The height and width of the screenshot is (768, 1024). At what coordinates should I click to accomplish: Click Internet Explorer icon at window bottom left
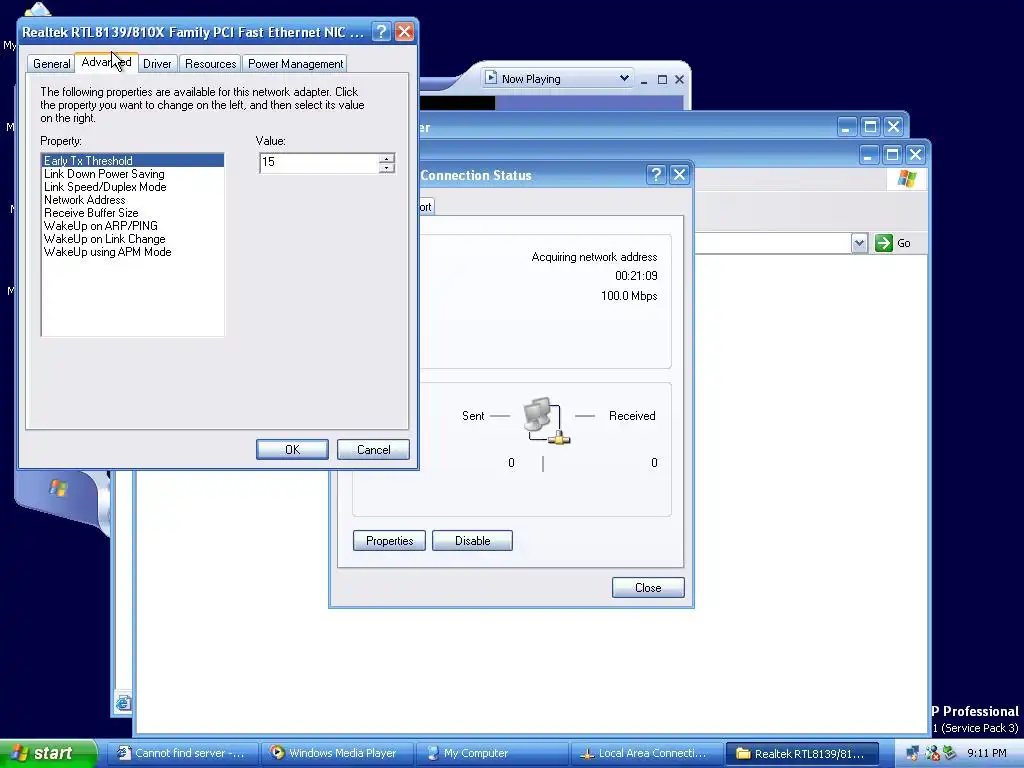pyautogui.click(x=123, y=703)
